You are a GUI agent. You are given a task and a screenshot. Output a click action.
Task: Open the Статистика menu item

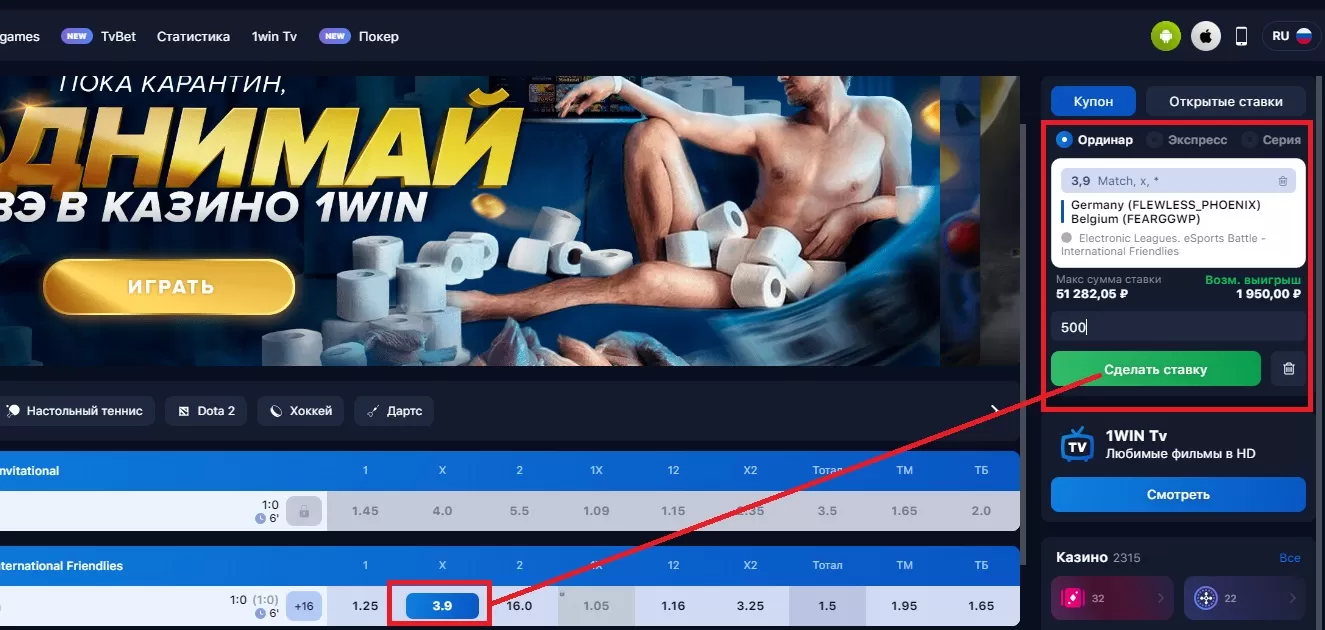(x=193, y=36)
